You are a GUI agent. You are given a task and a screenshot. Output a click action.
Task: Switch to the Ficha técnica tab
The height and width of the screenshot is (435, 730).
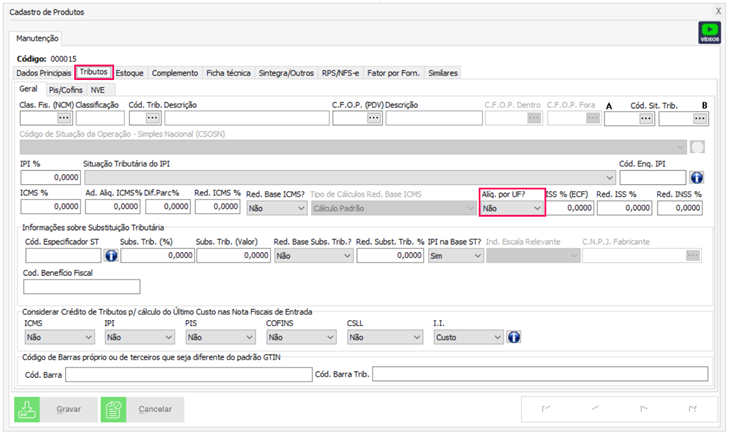[228, 73]
